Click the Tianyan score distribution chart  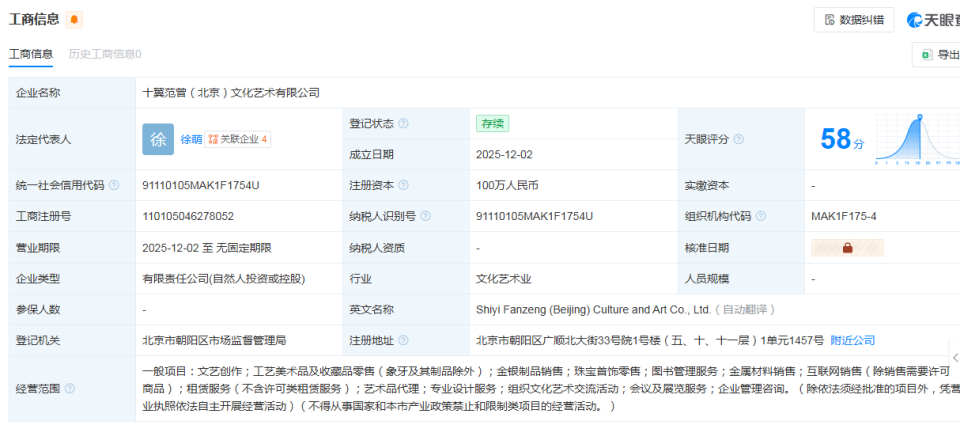click(x=917, y=140)
